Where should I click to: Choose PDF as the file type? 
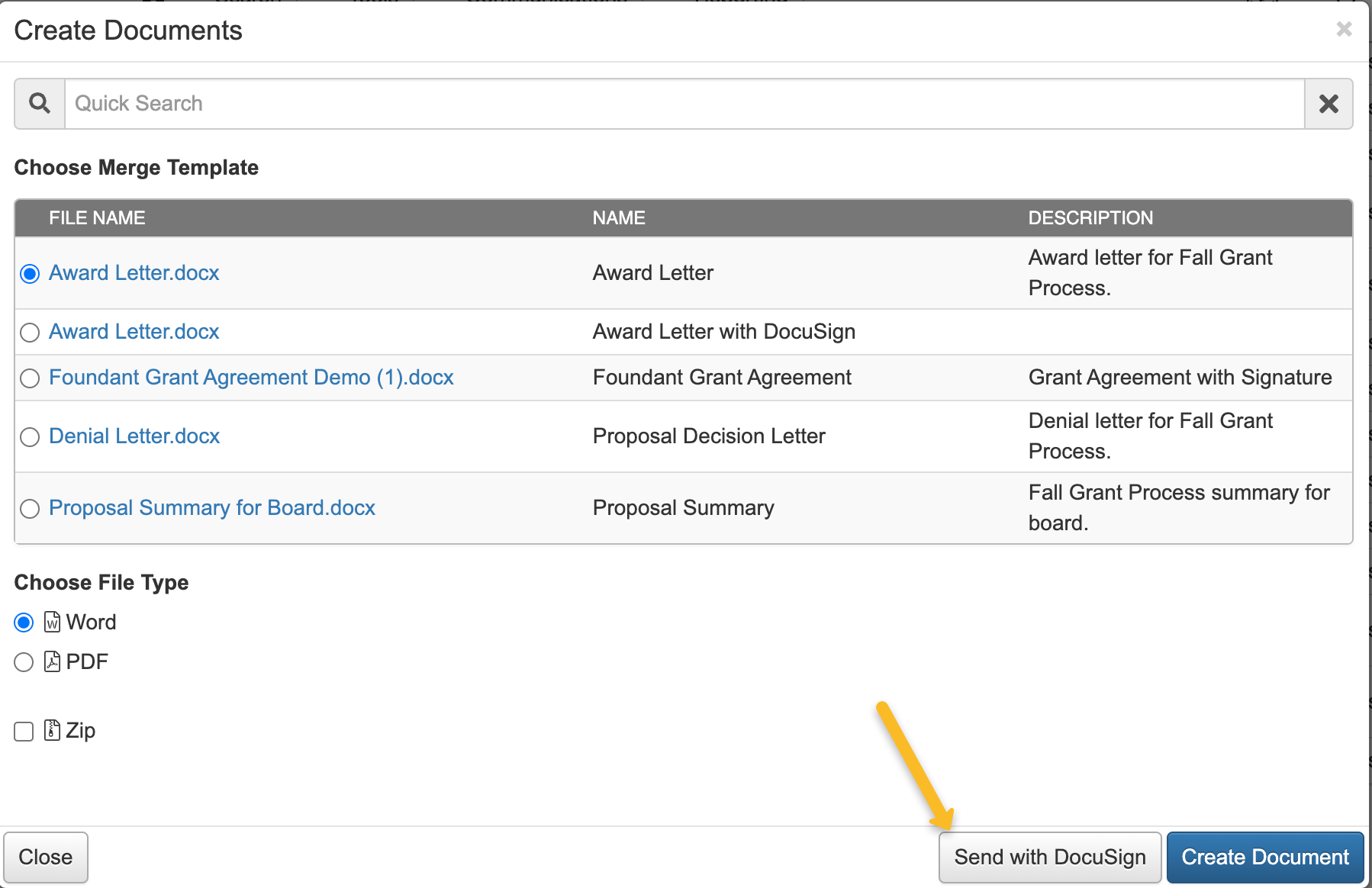coord(23,662)
